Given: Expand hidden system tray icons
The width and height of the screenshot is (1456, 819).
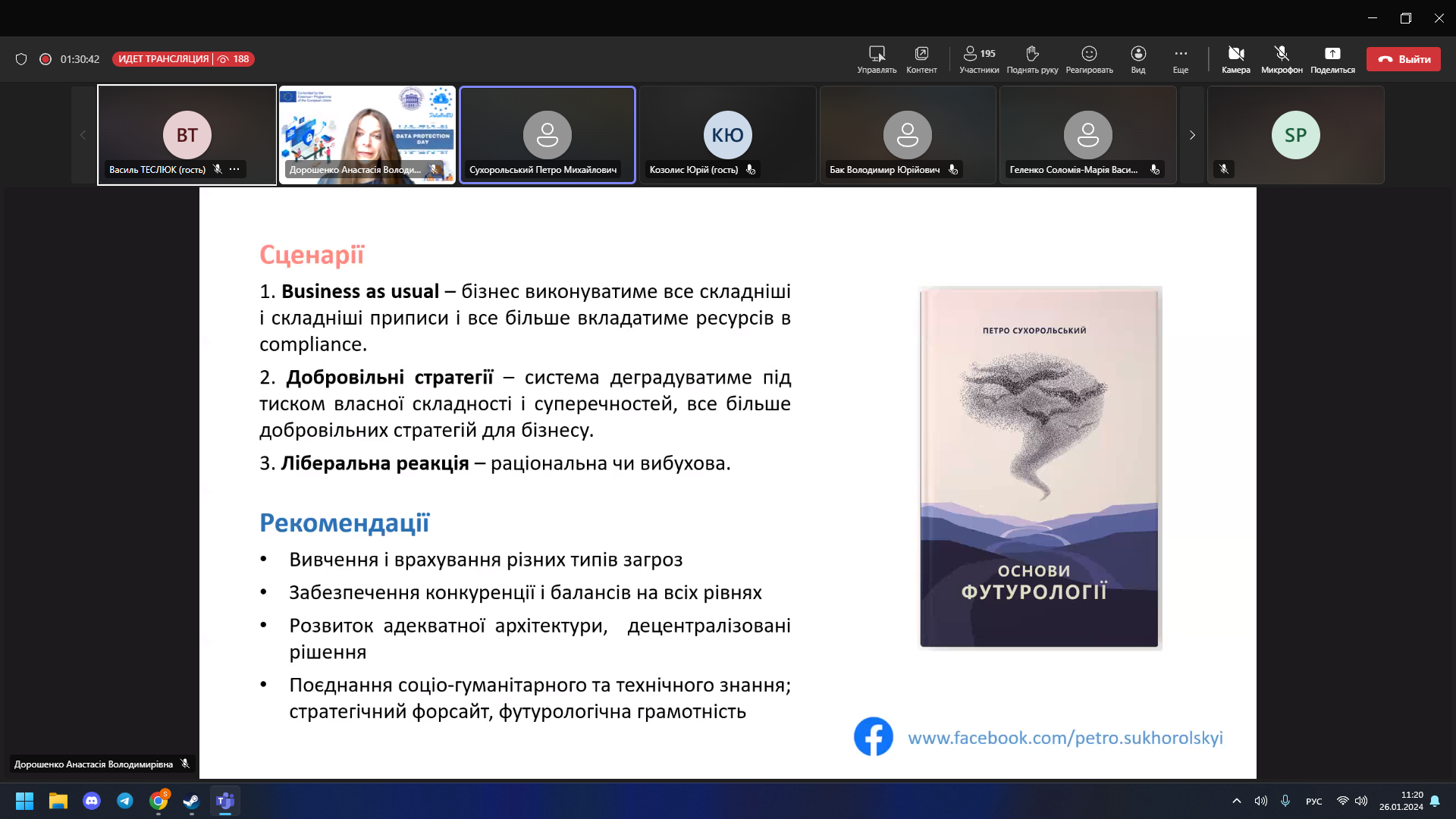Looking at the screenshot, I should pyautogui.click(x=1236, y=801).
